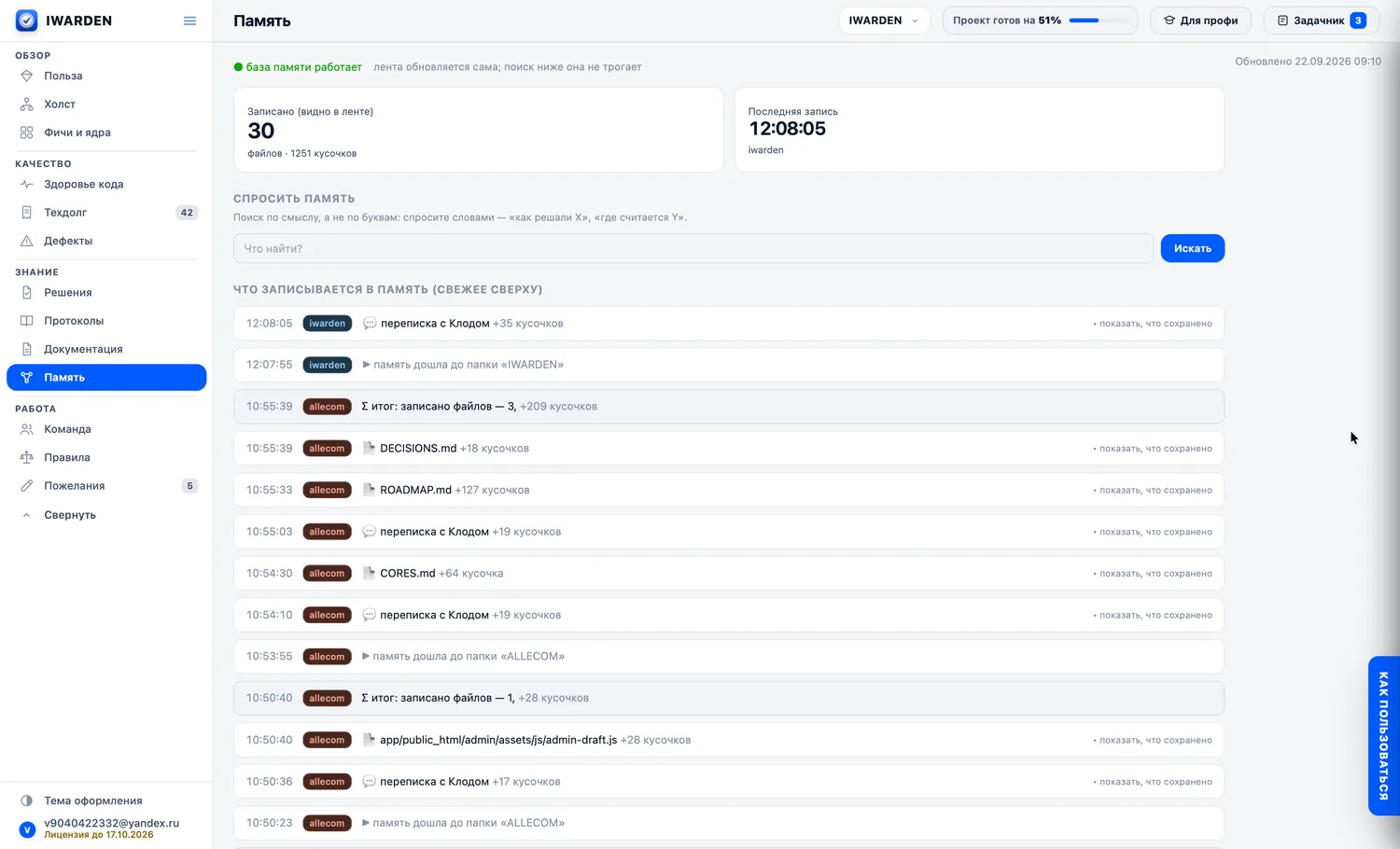Click the diamond icon next to Польза
Viewport: 1400px width, 849px height.
26,76
